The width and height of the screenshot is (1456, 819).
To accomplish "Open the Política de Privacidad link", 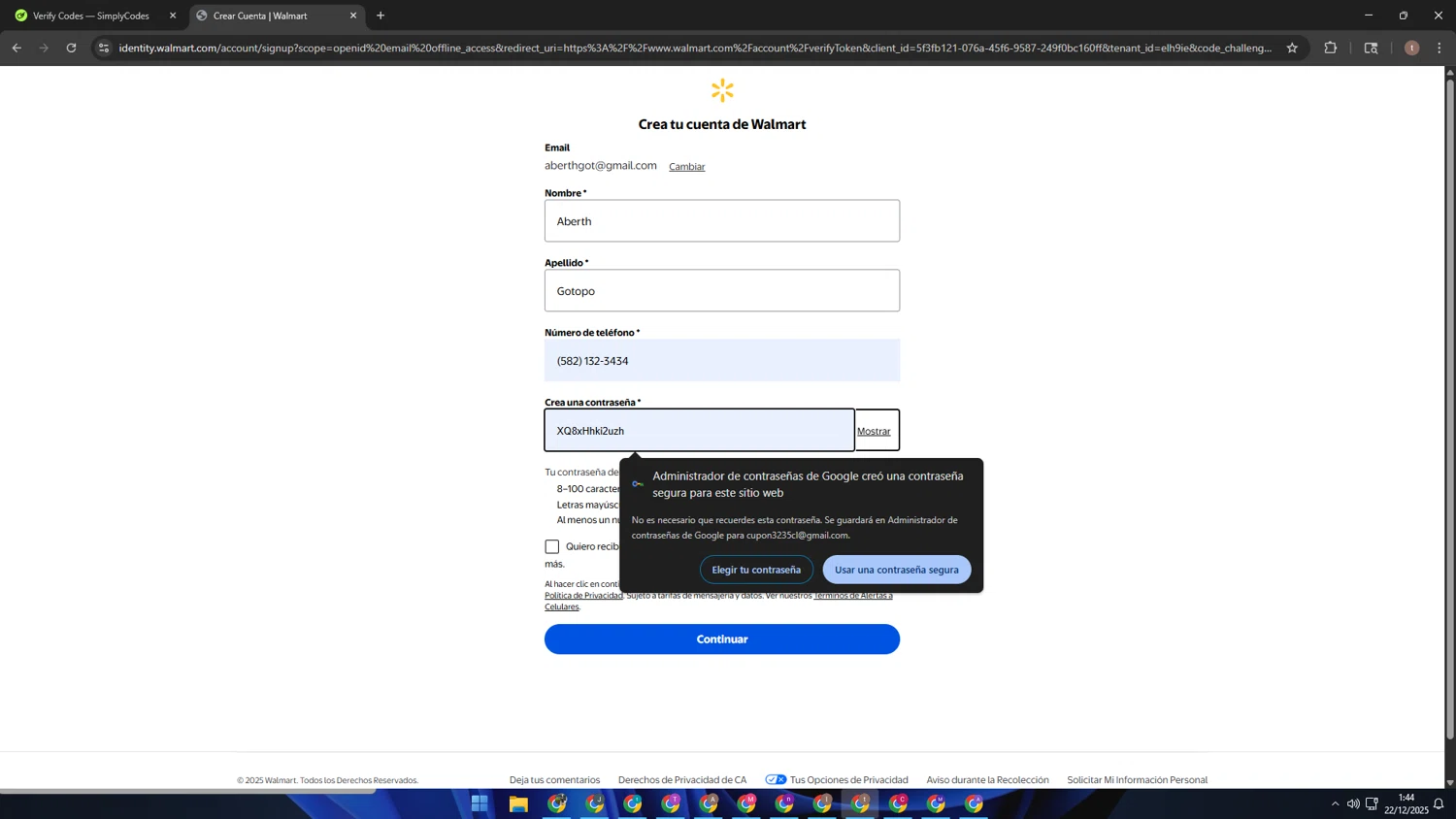I will (x=583, y=596).
